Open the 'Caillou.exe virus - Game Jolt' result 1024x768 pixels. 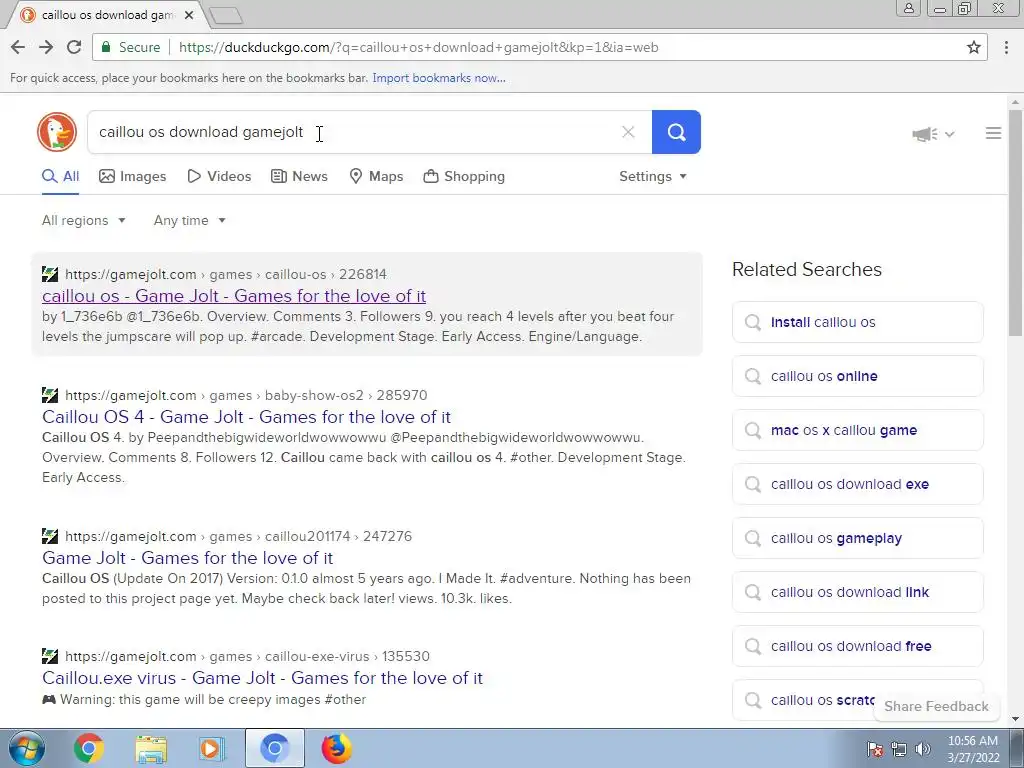[263, 678]
